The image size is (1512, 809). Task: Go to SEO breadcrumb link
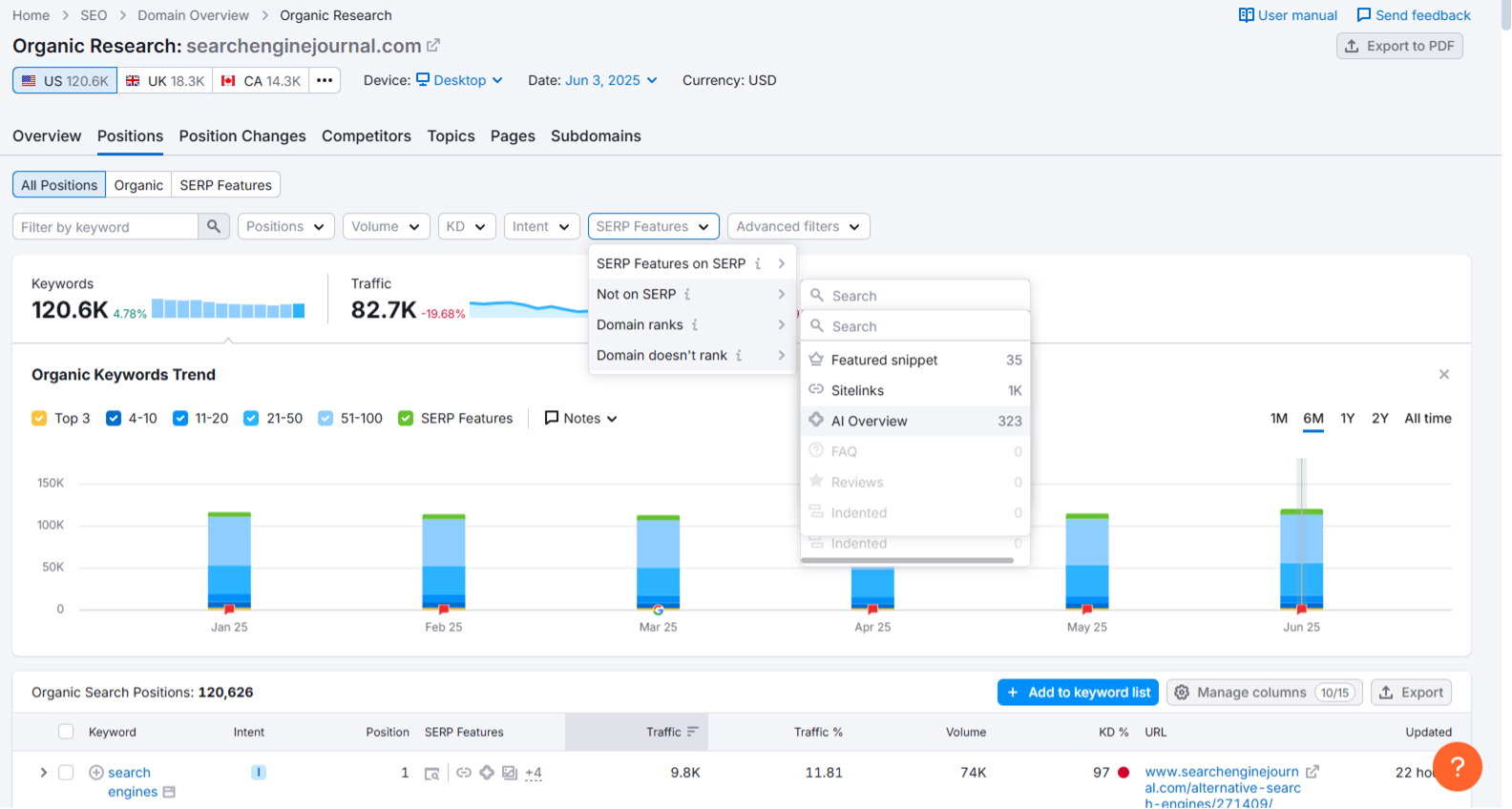pos(94,15)
